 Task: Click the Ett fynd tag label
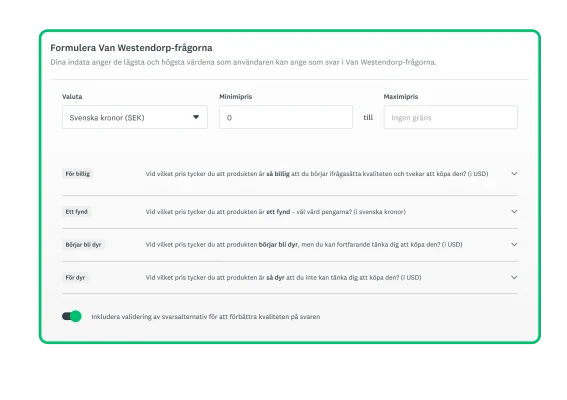click(x=76, y=212)
